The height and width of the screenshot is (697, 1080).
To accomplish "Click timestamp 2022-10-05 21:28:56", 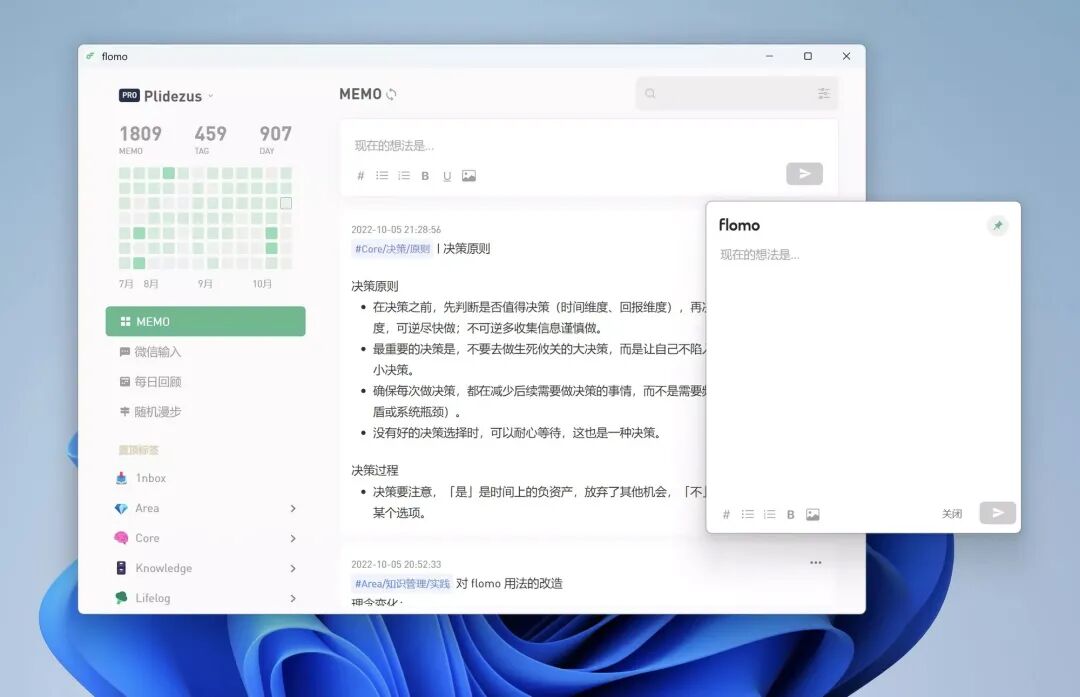I will (396, 229).
